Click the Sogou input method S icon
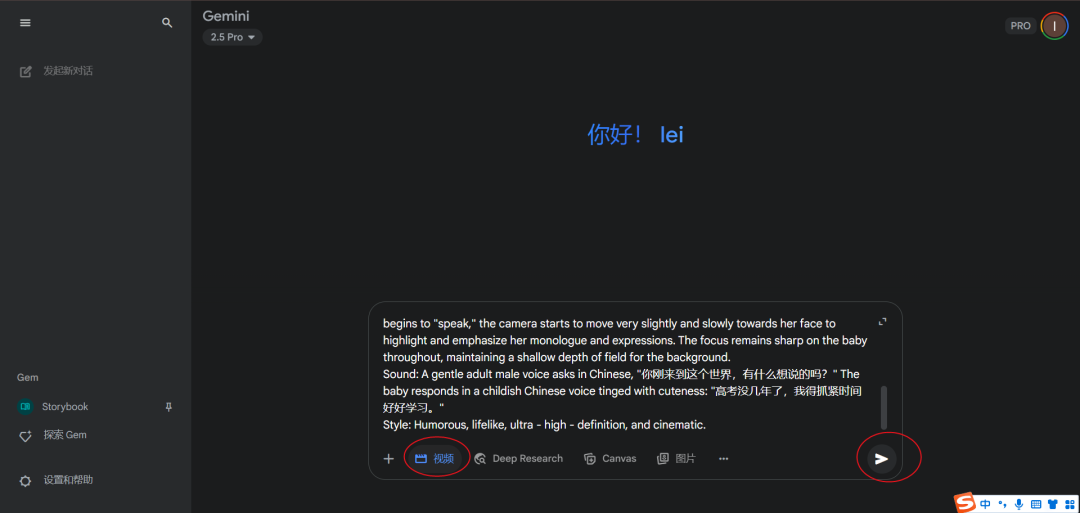Screen dimensions: 1080x513 coord(966,503)
